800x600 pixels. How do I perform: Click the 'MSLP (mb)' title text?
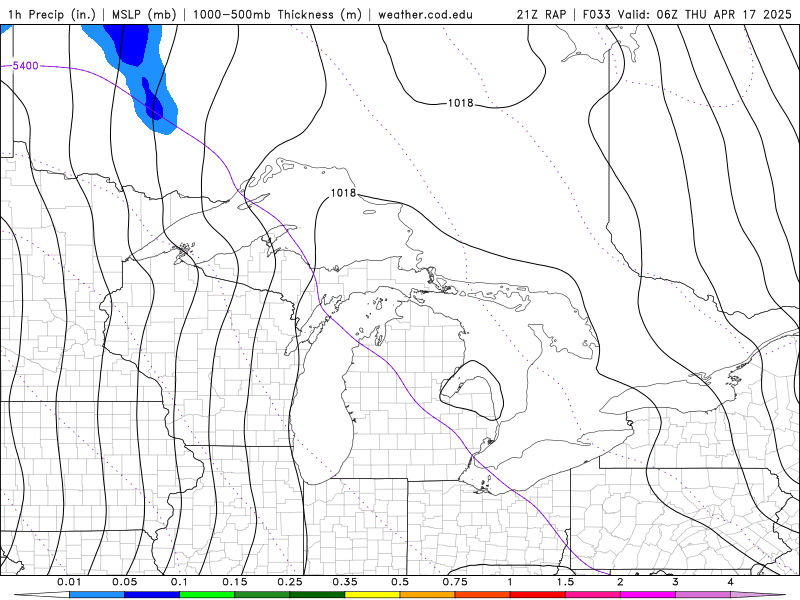click(x=144, y=14)
